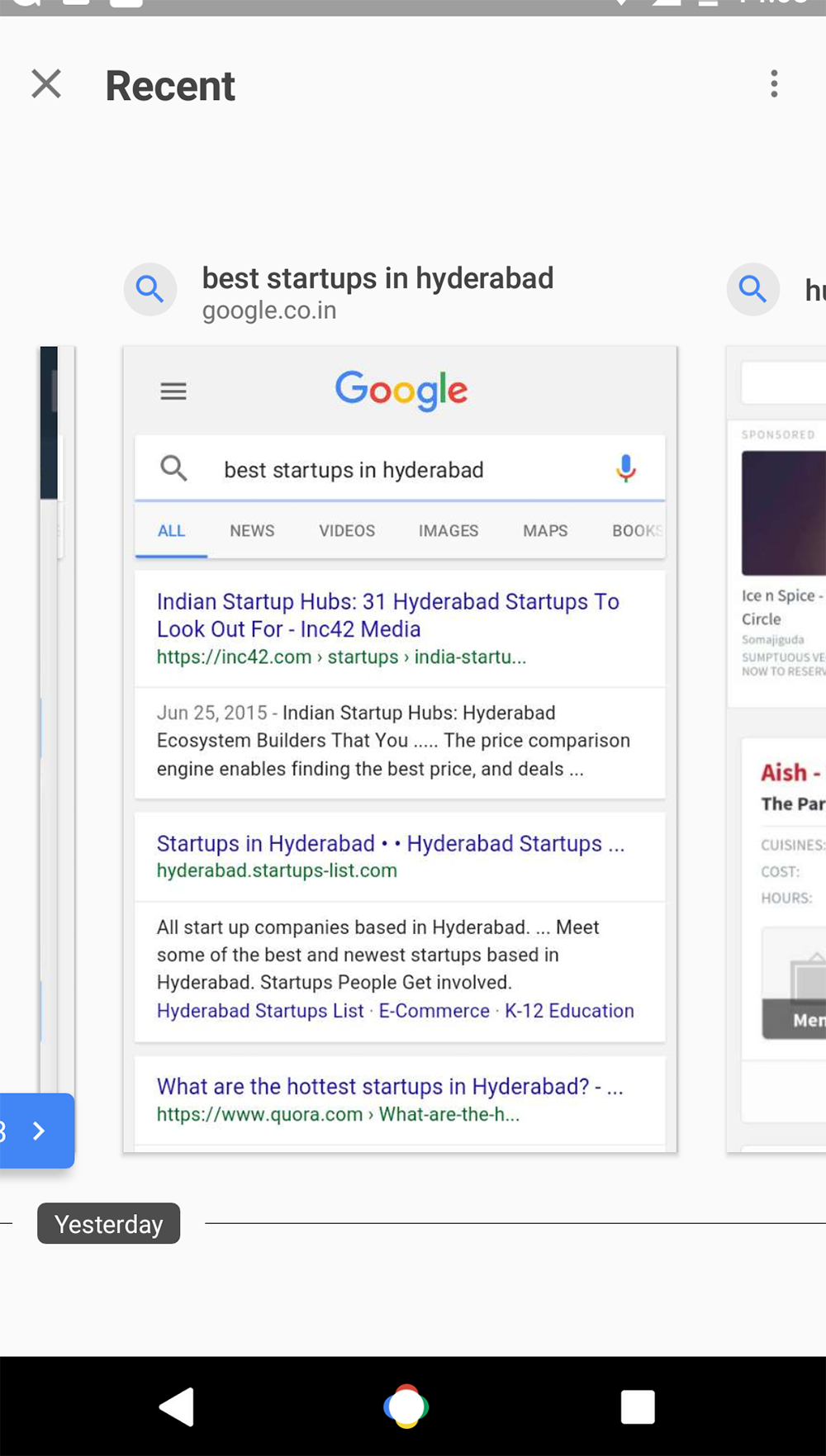Tap the blue forward arrow button
This screenshot has width=826, height=1456.
[x=37, y=1131]
